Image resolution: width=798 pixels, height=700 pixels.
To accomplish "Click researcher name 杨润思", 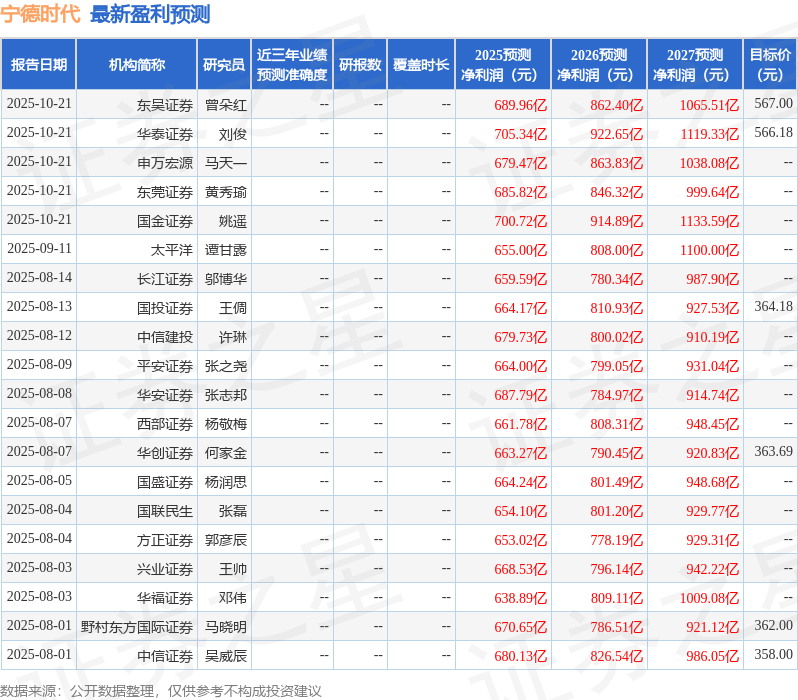I will point(226,483).
